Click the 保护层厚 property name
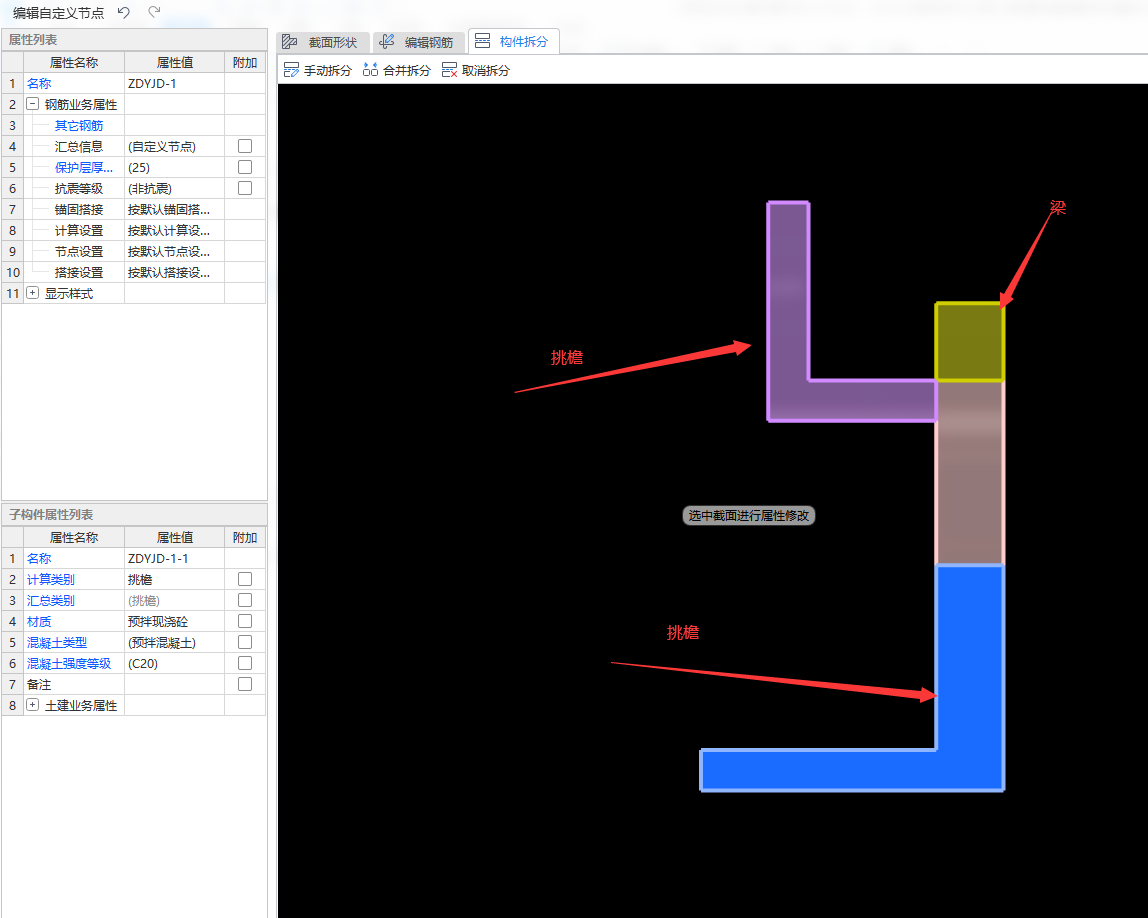The height and width of the screenshot is (918, 1148). coord(83,168)
